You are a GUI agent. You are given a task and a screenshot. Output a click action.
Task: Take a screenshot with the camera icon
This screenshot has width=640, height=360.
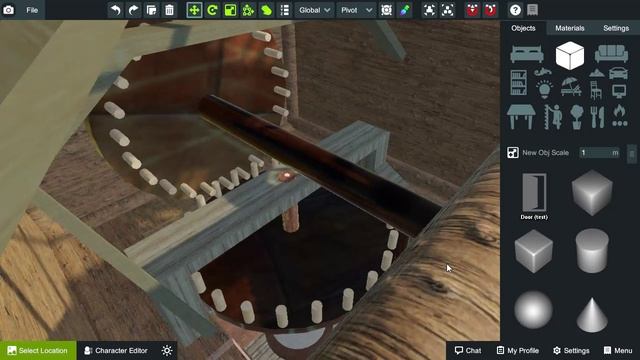tap(9, 10)
